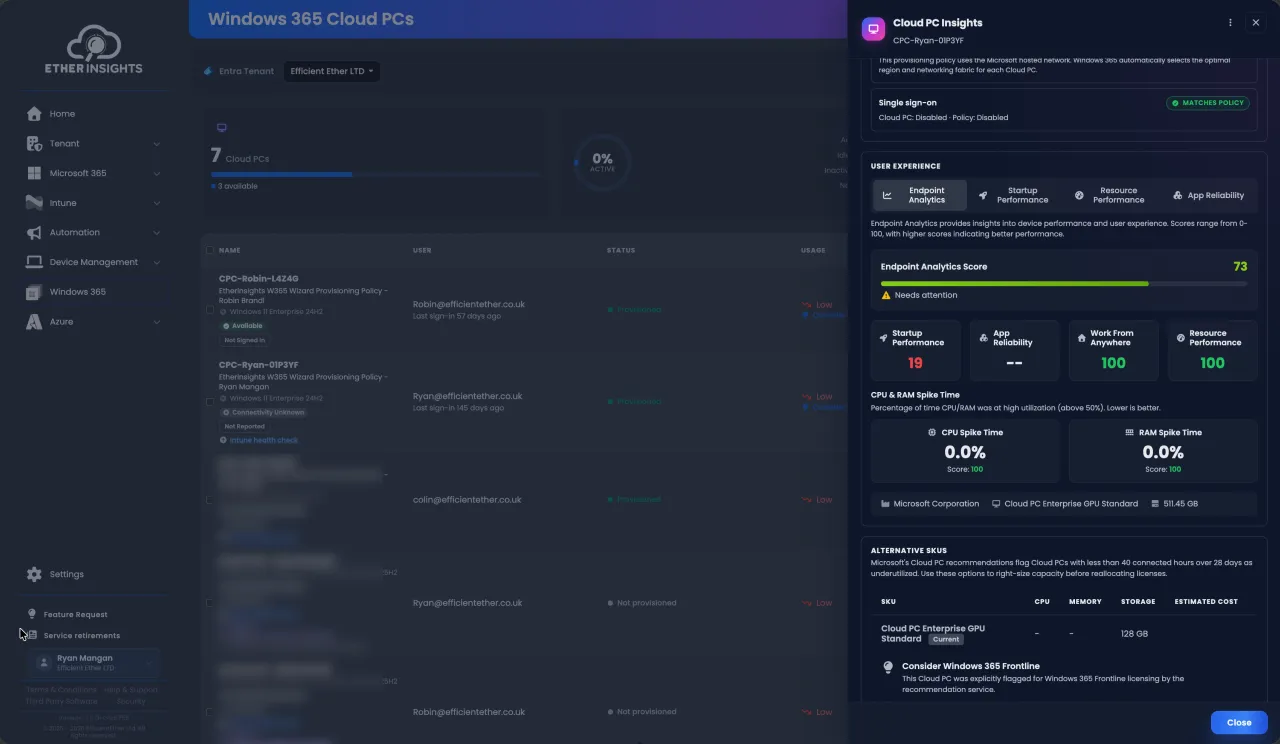Expand the Microsoft 365 sidebar chevron
1280x744 pixels.
click(x=156, y=173)
